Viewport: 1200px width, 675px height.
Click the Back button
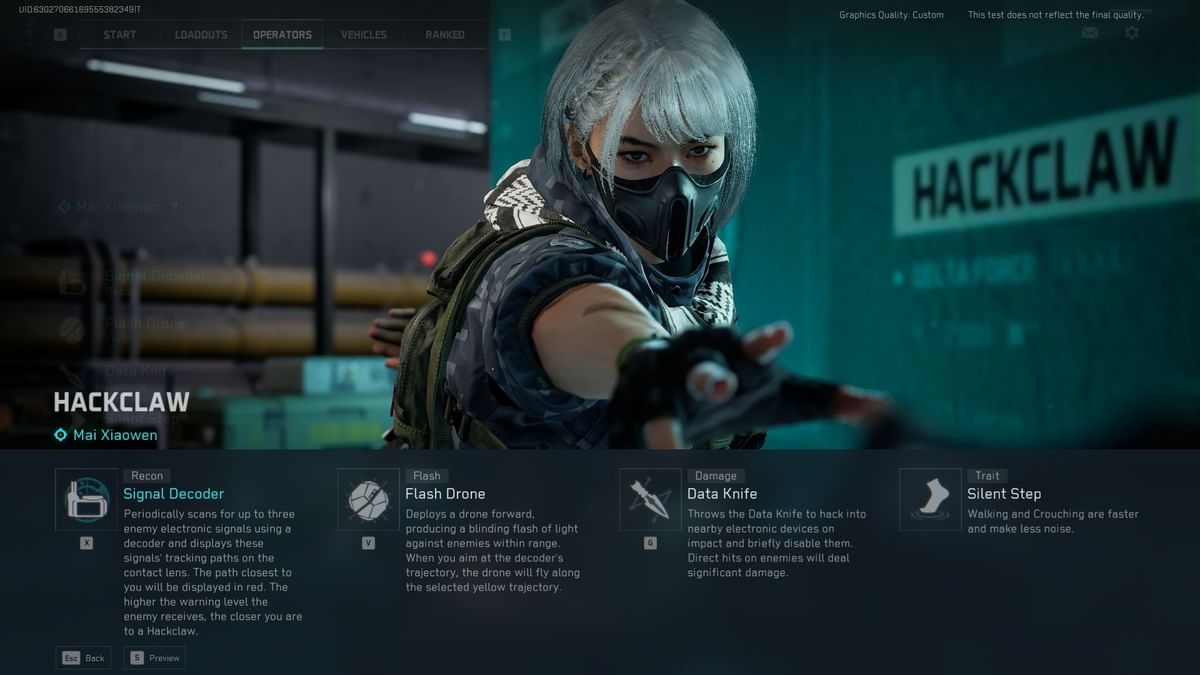[83, 657]
